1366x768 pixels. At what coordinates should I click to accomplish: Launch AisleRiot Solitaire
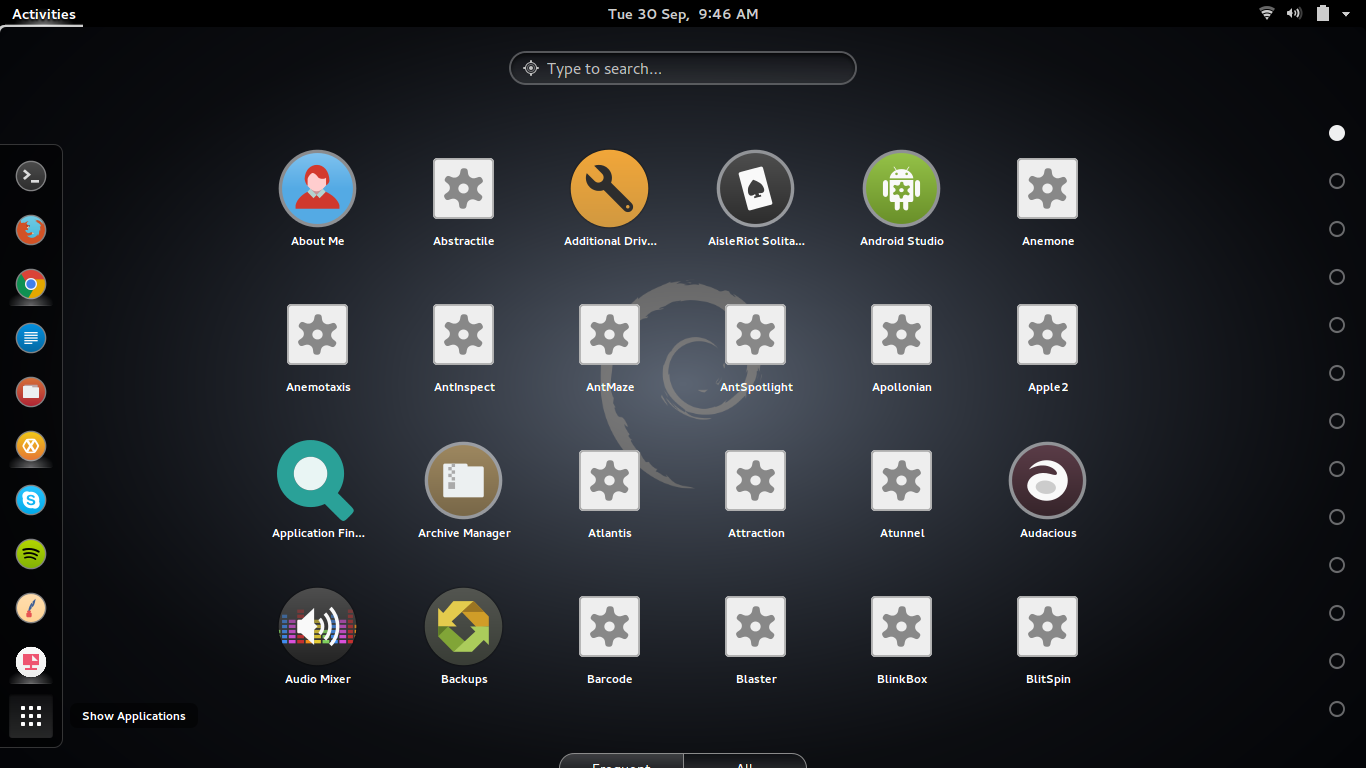point(755,189)
